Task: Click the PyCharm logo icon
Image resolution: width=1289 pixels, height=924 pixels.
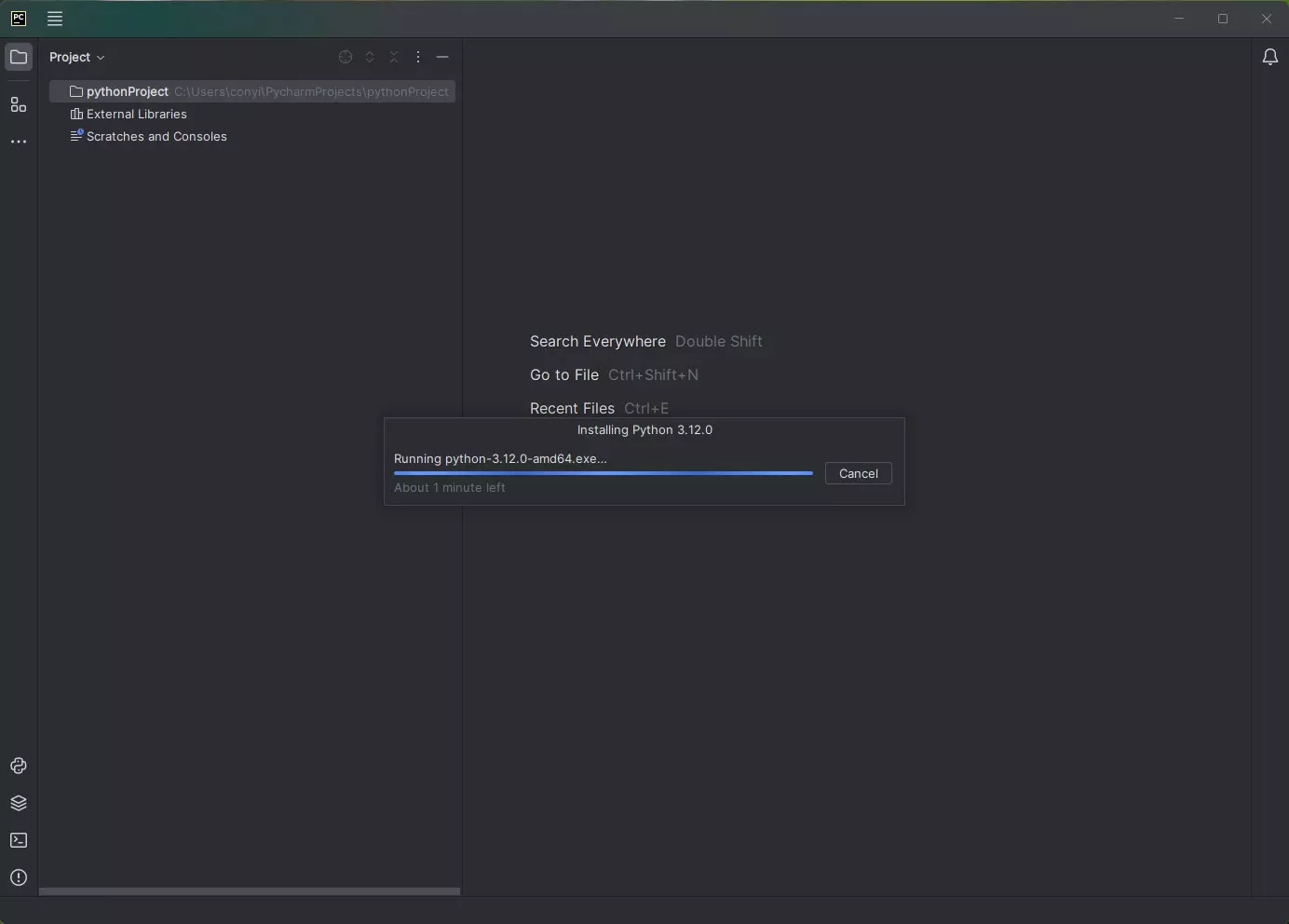Action: coord(19,19)
